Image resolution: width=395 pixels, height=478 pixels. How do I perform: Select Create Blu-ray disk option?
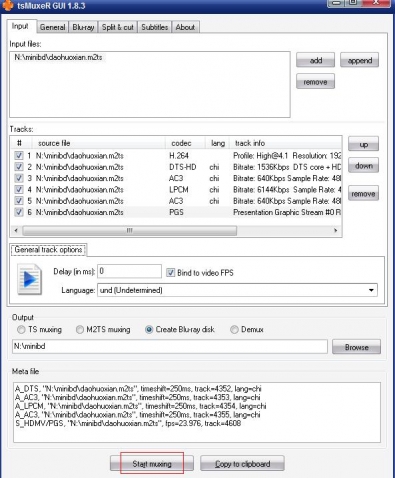click(x=149, y=330)
